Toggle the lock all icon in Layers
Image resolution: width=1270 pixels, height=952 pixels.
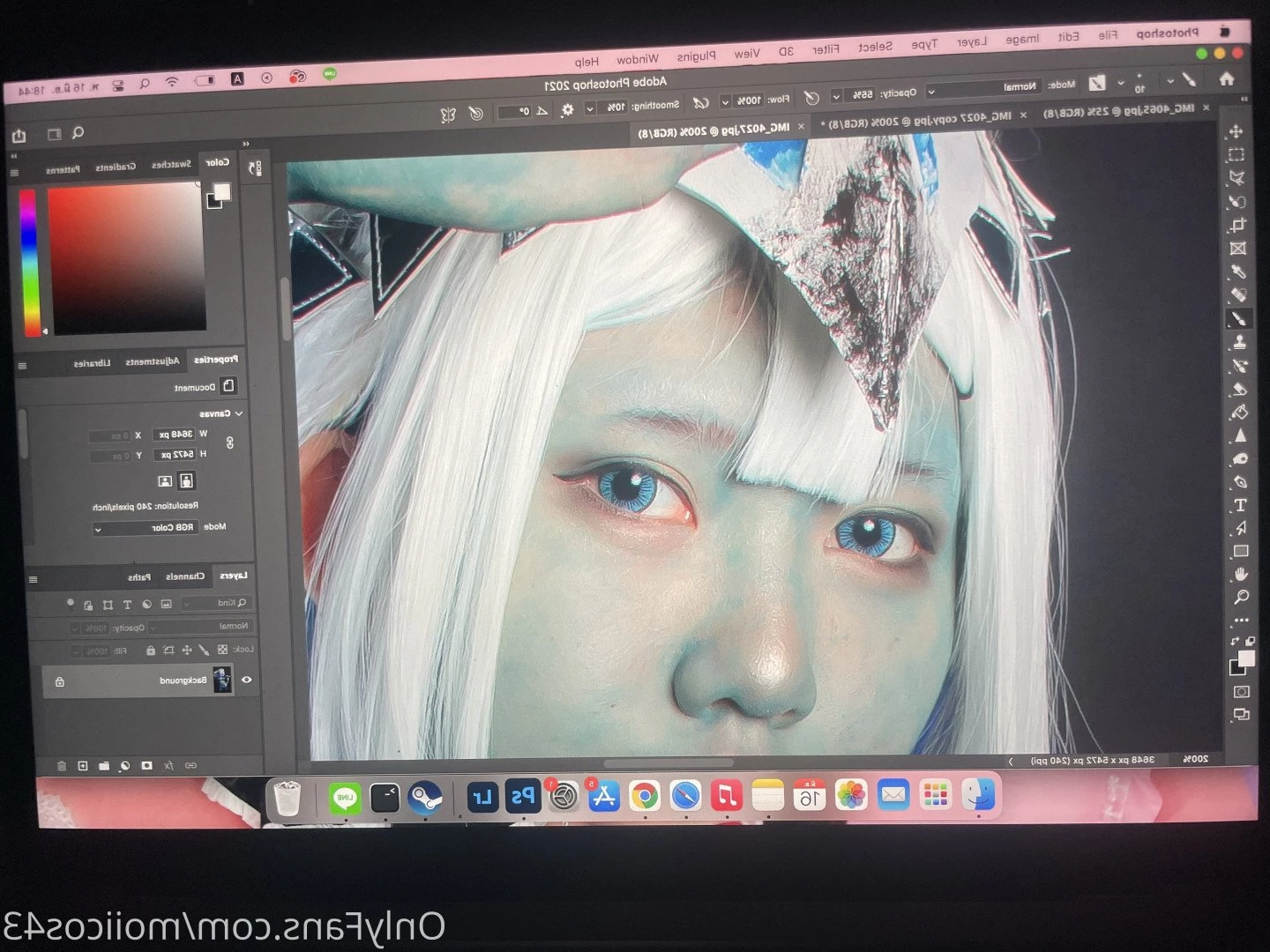(x=151, y=651)
